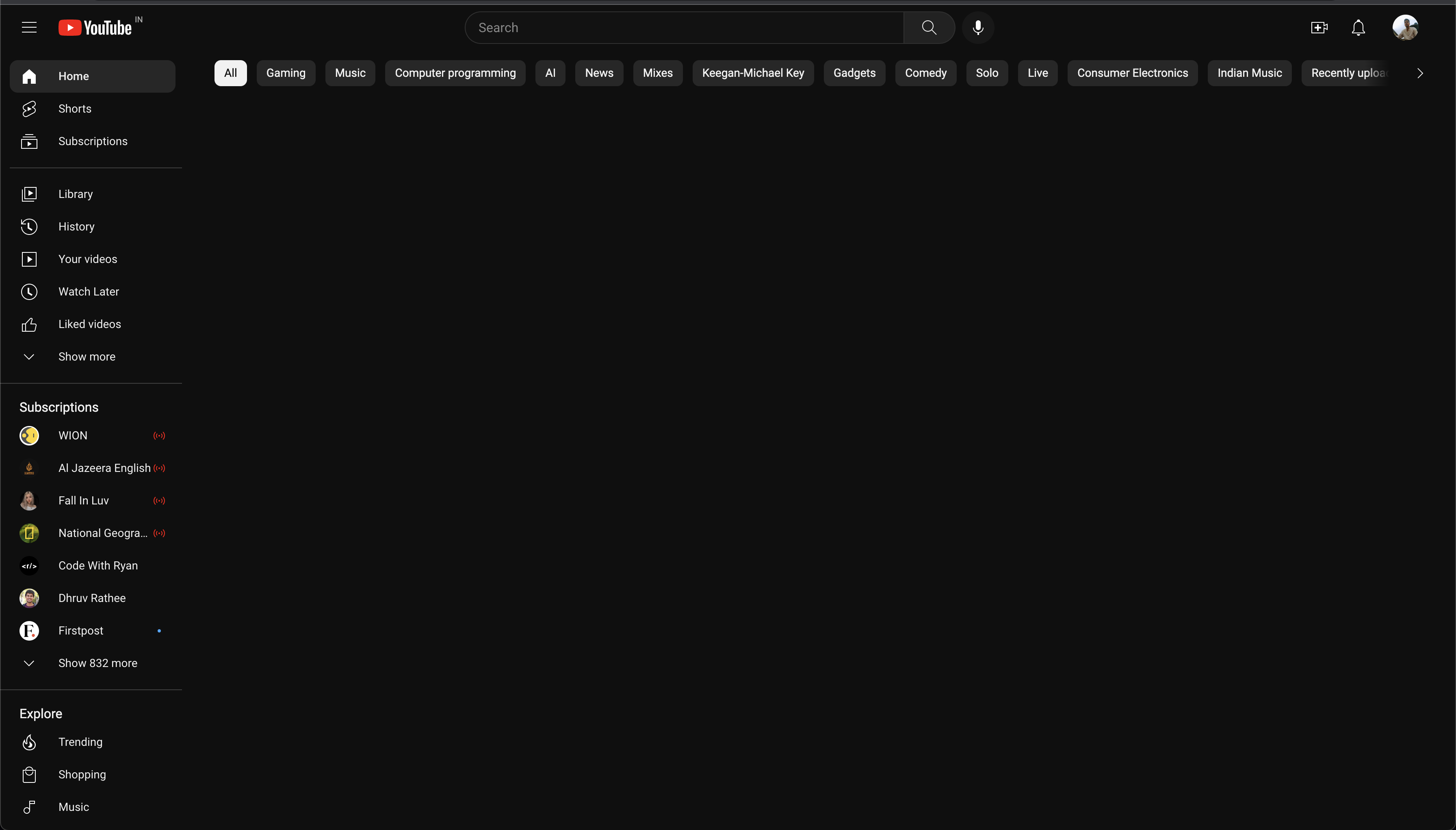Open the Create video icon

(1319, 27)
